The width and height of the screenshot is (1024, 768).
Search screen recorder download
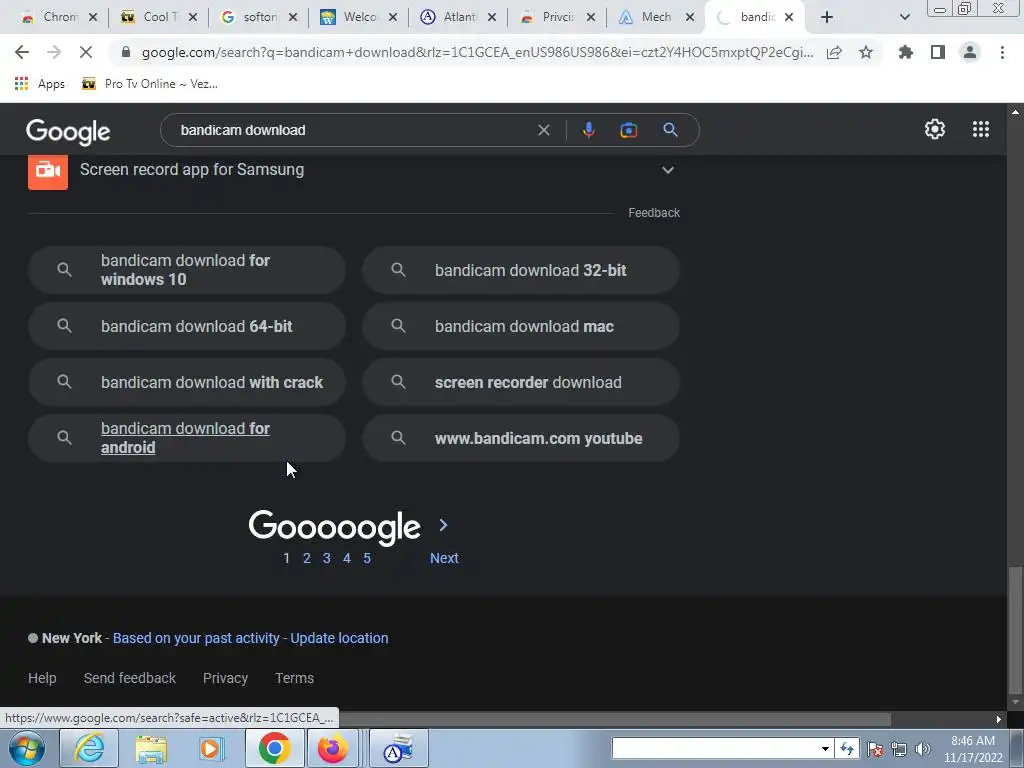click(x=521, y=382)
